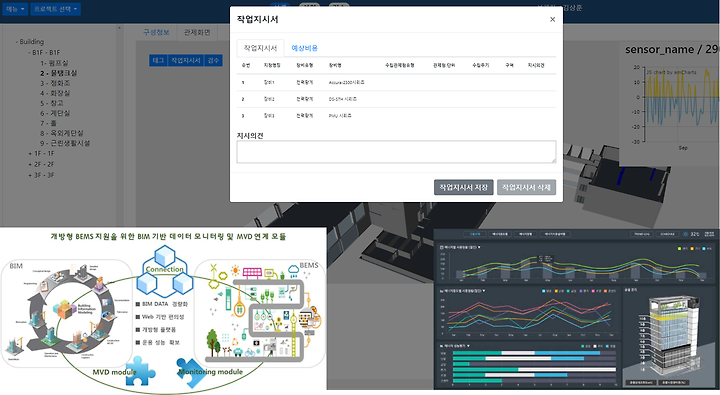Select room 5 - 창고 in tree

coord(52,103)
